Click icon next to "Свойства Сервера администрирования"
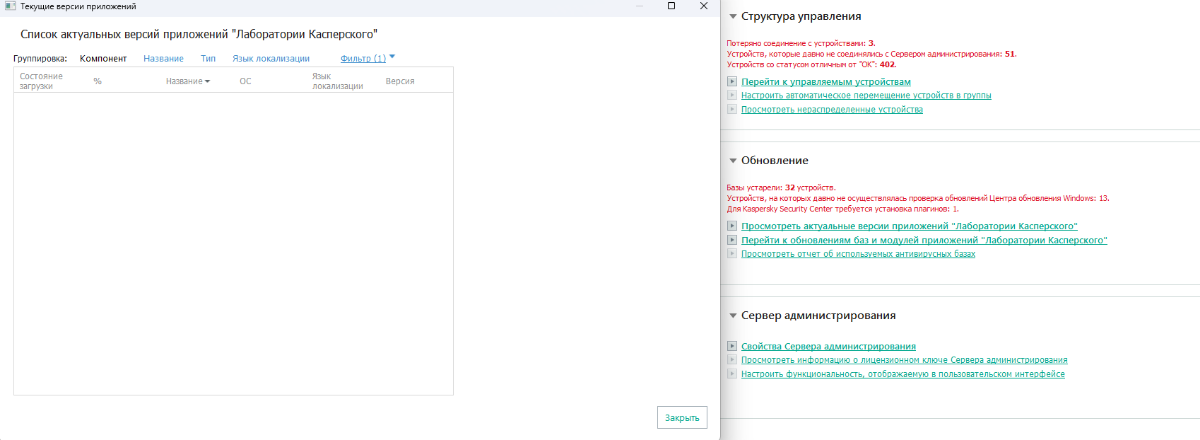 pyautogui.click(x=732, y=346)
